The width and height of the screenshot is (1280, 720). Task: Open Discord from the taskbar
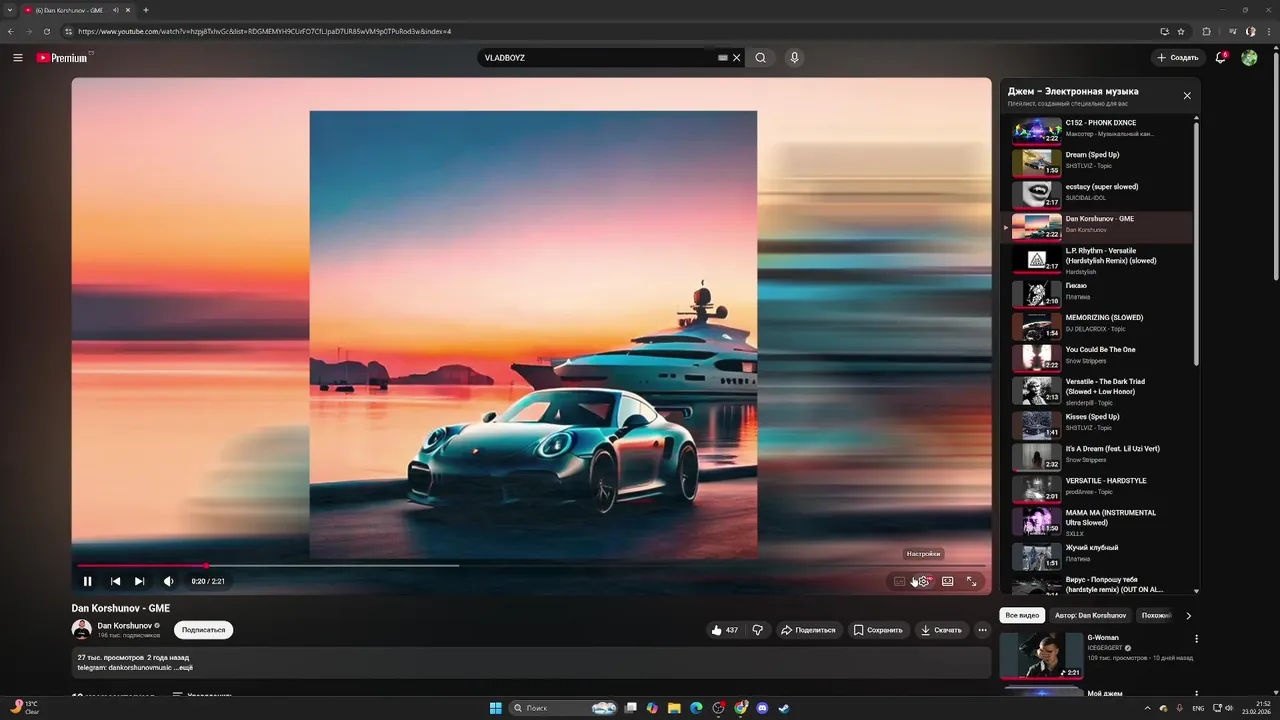tap(762, 708)
